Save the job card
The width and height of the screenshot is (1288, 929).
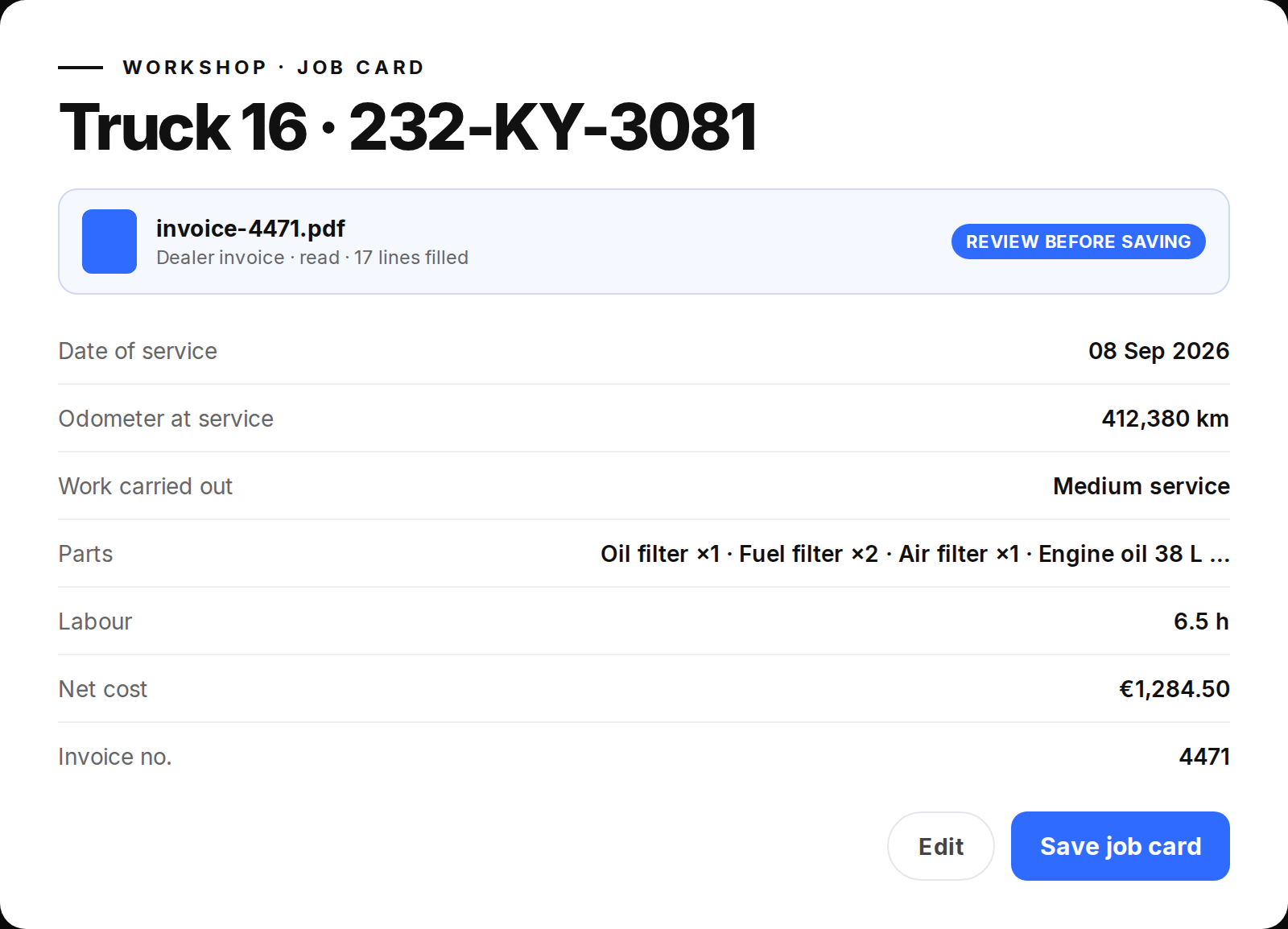pyautogui.click(x=1120, y=846)
